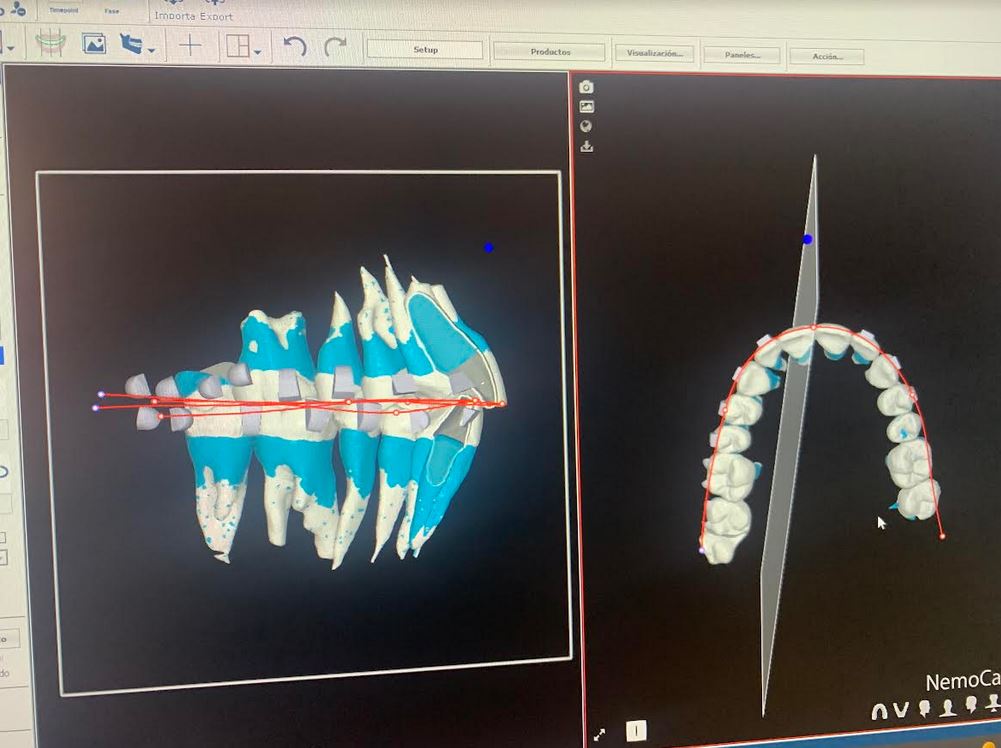Select the blue jaw model icon
Image resolution: width=1001 pixels, height=748 pixels.
132,45
